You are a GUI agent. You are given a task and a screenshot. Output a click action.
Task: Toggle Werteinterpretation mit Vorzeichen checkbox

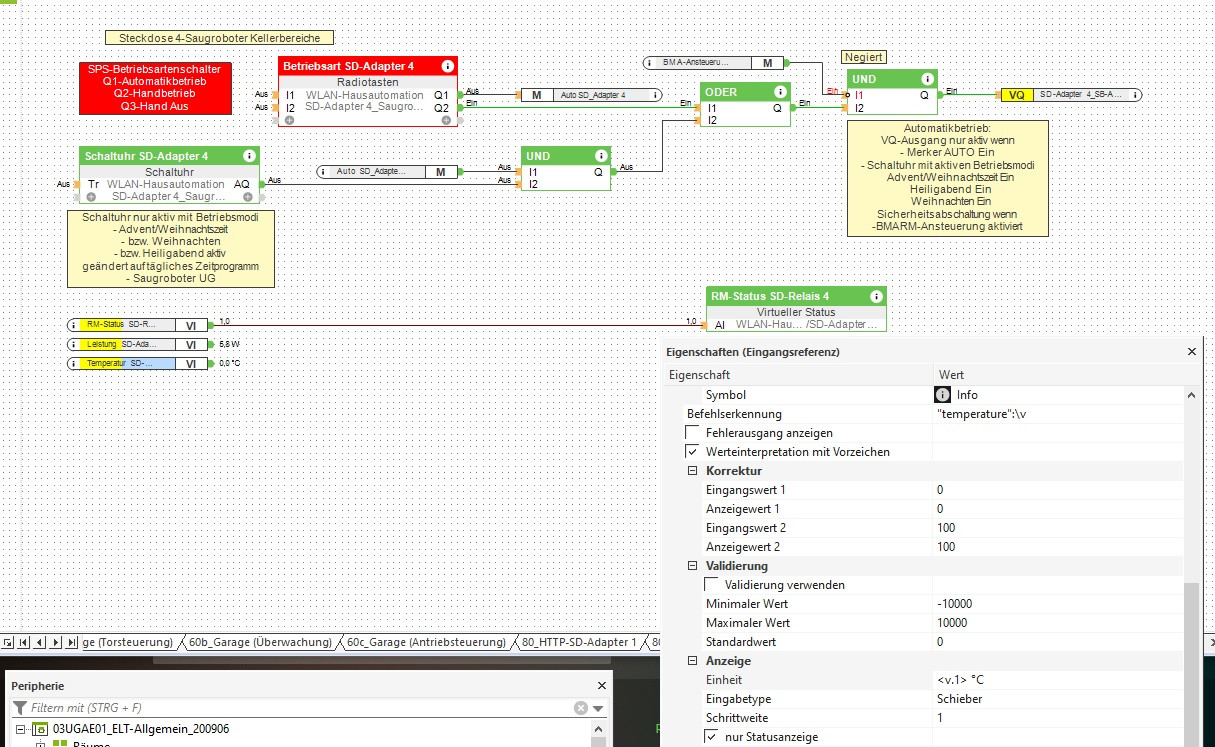[x=692, y=452]
